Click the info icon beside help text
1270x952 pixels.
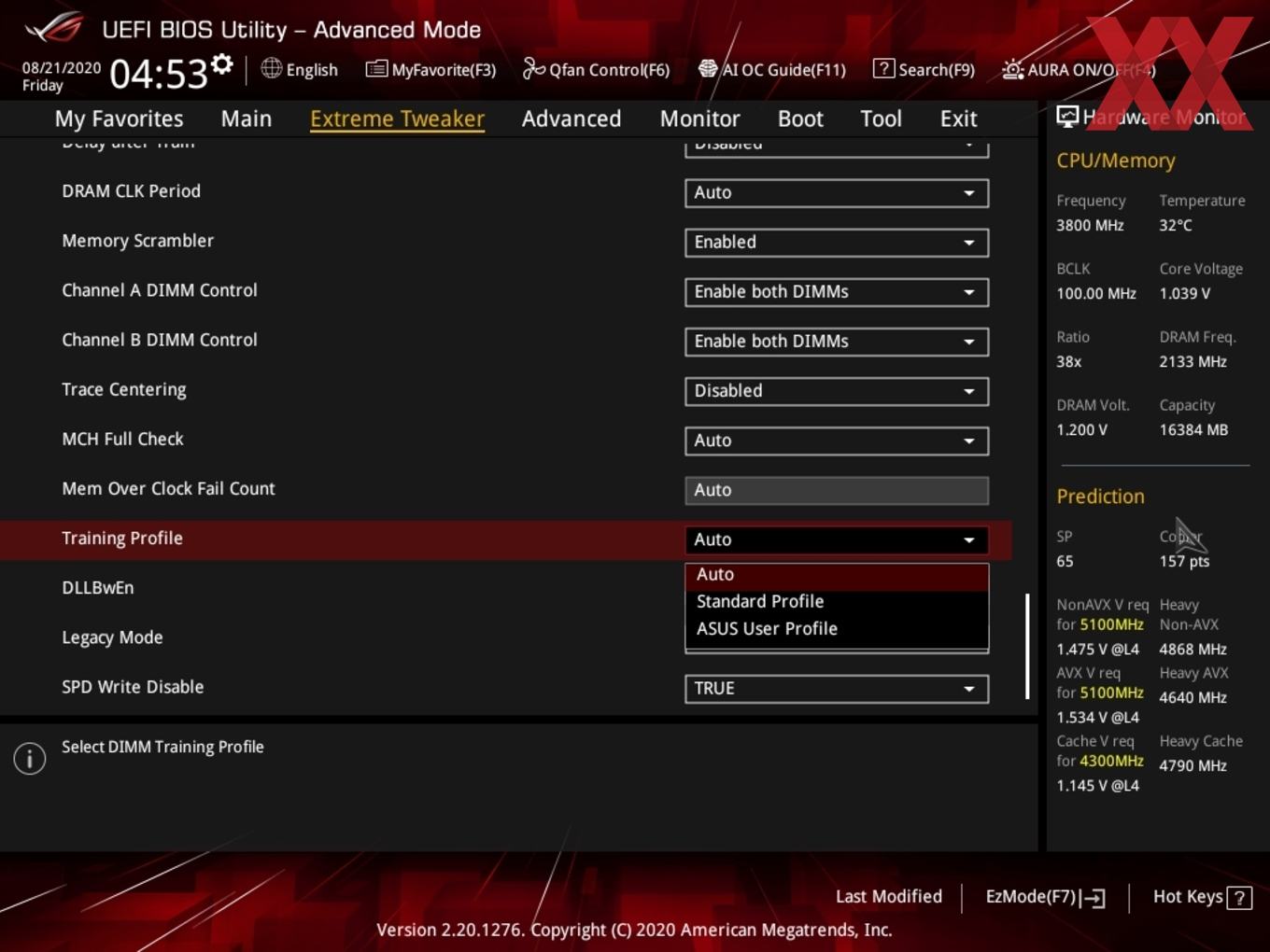tap(30, 758)
